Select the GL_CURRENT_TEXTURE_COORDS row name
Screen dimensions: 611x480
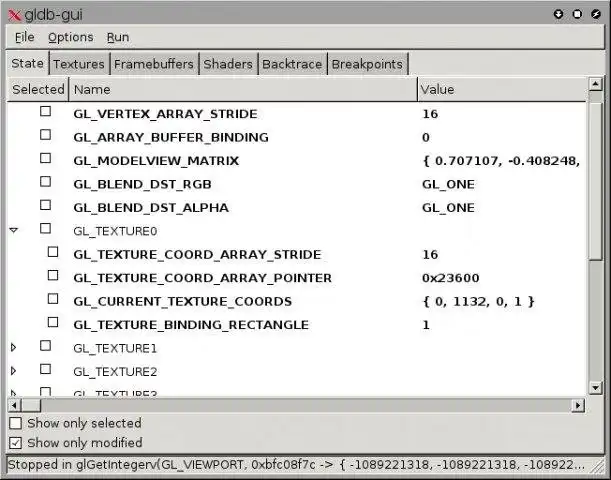pyautogui.click(x=182, y=301)
